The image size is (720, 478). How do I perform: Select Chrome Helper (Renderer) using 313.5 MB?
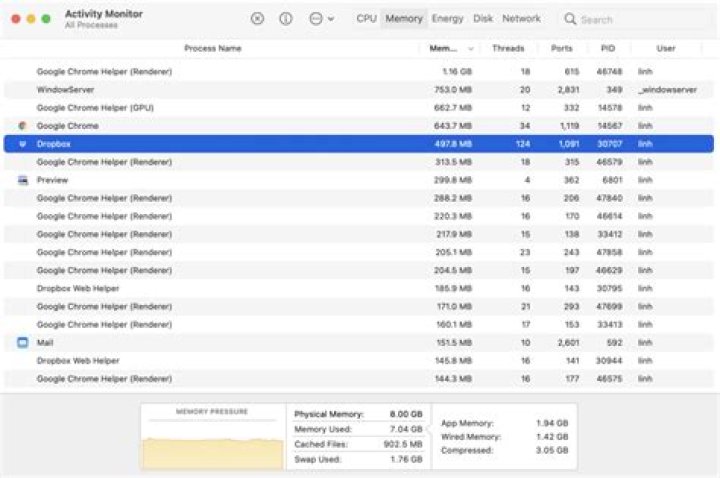[x=359, y=162]
